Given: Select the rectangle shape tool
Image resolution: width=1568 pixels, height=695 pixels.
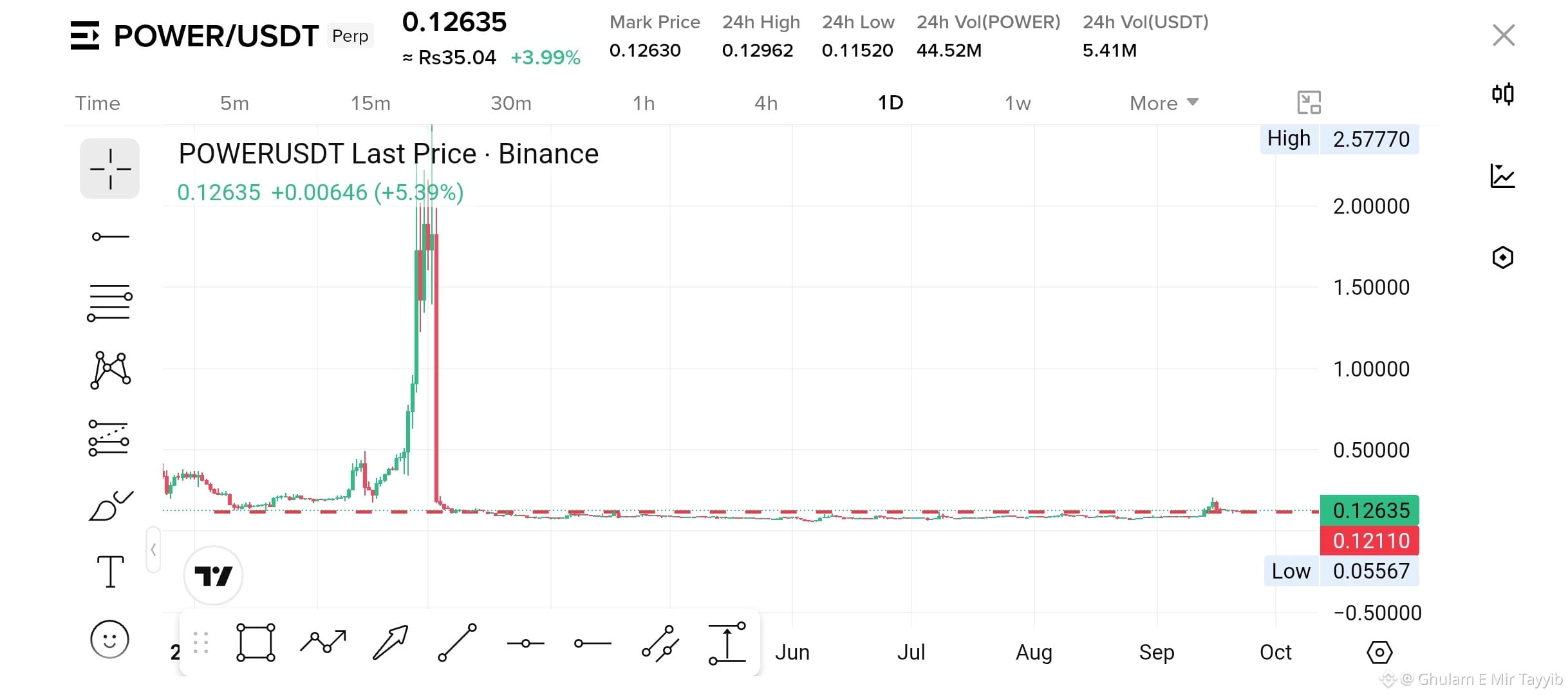Looking at the screenshot, I should point(256,642).
